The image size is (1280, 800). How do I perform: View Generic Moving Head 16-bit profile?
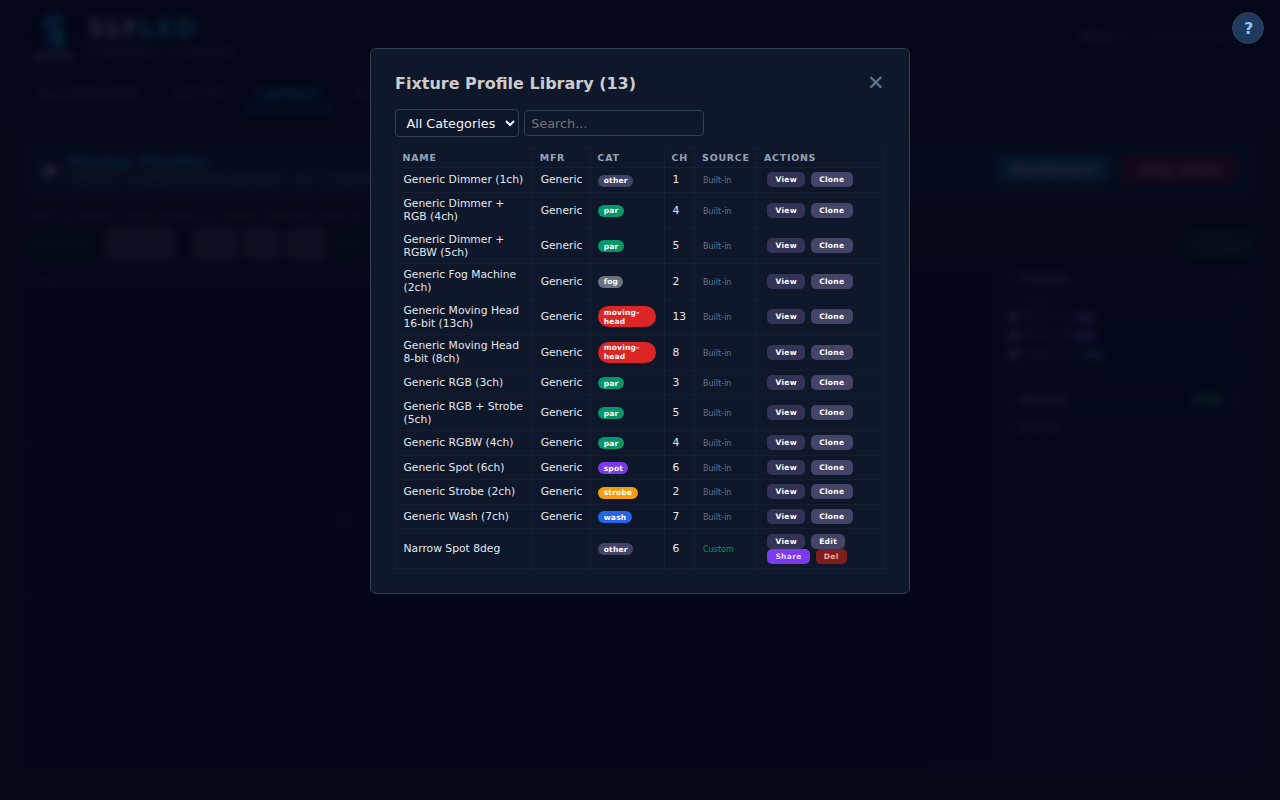(x=785, y=317)
